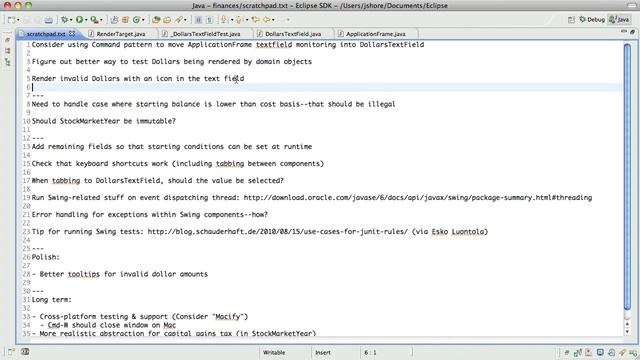Toggle Mark Occurrences in toolbar
The width and height of the screenshot is (640, 360).
click(x=199, y=20)
